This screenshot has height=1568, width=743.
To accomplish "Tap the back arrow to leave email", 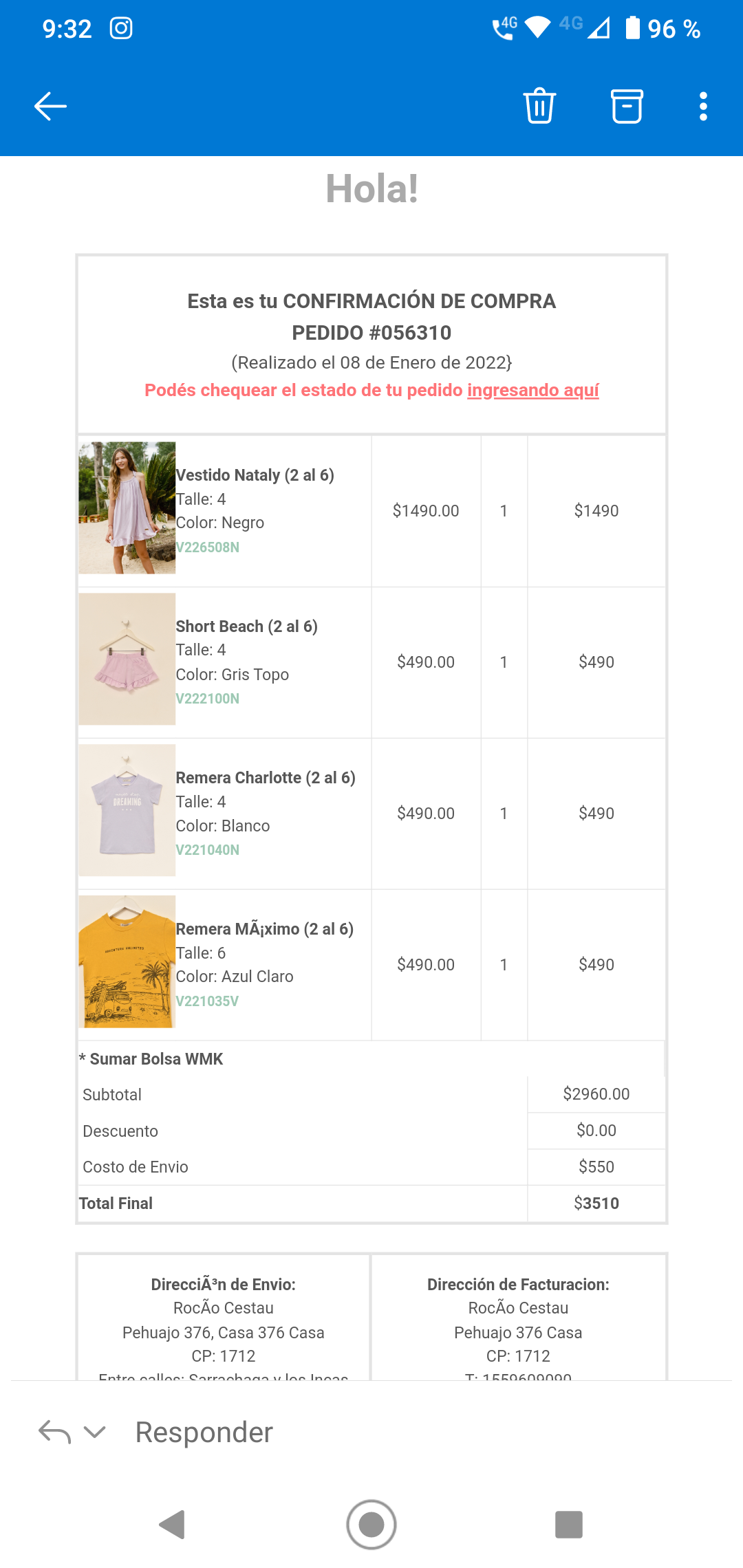I will point(50,106).
